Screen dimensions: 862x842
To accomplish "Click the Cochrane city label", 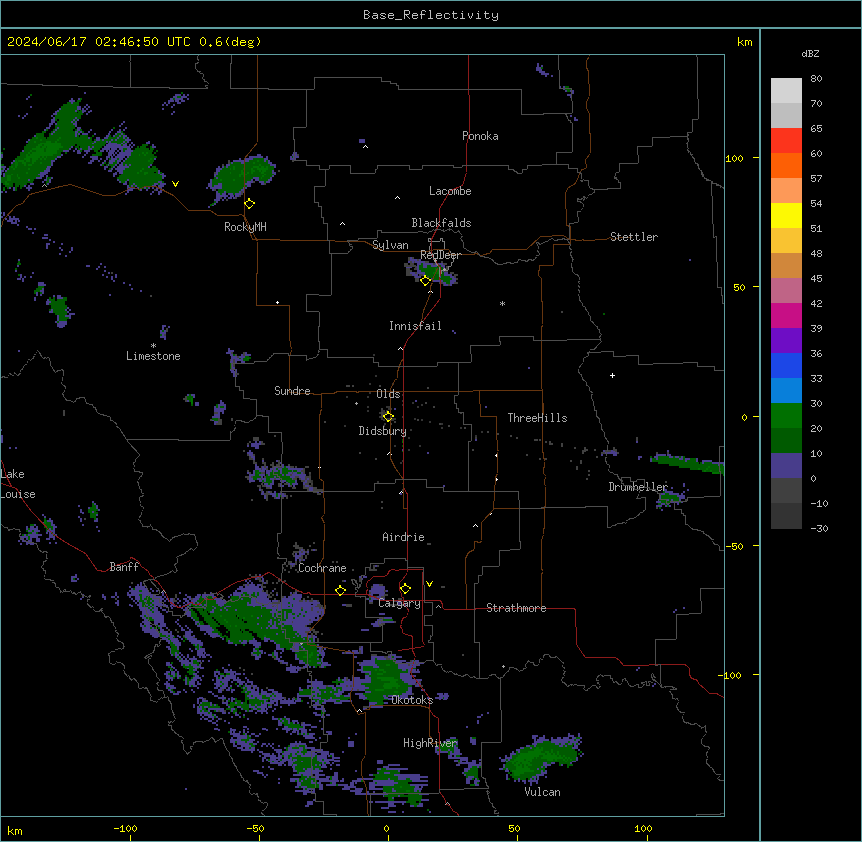I will coord(322,568).
